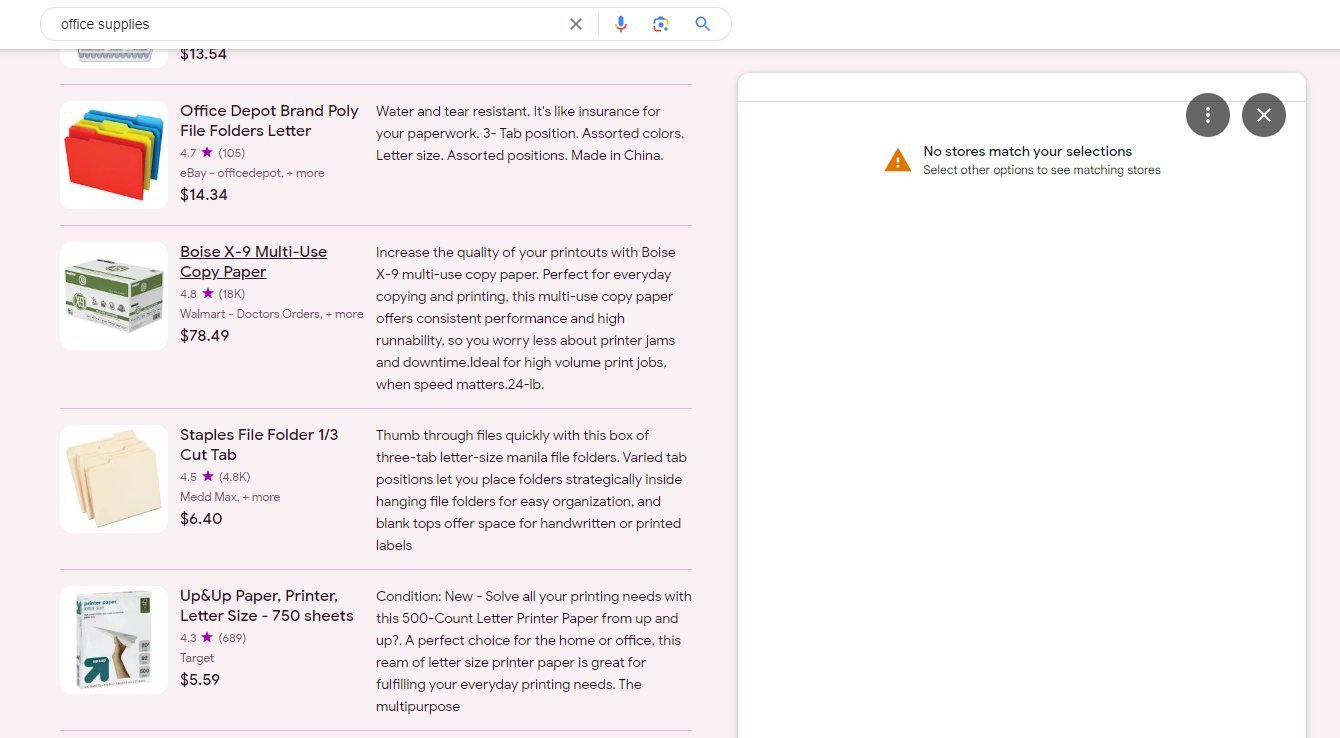Open Up&Up printer paper thumbnail
The height and width of the screenshot is (738, 1340).
pos(114,640)
